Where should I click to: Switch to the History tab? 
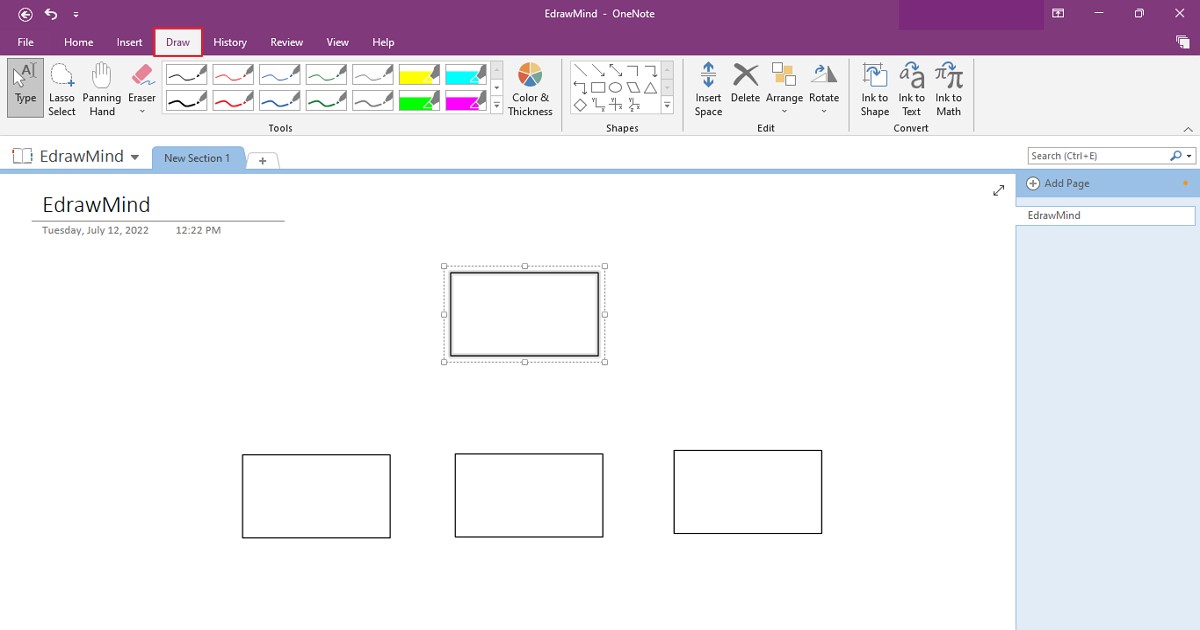point(230,42)
